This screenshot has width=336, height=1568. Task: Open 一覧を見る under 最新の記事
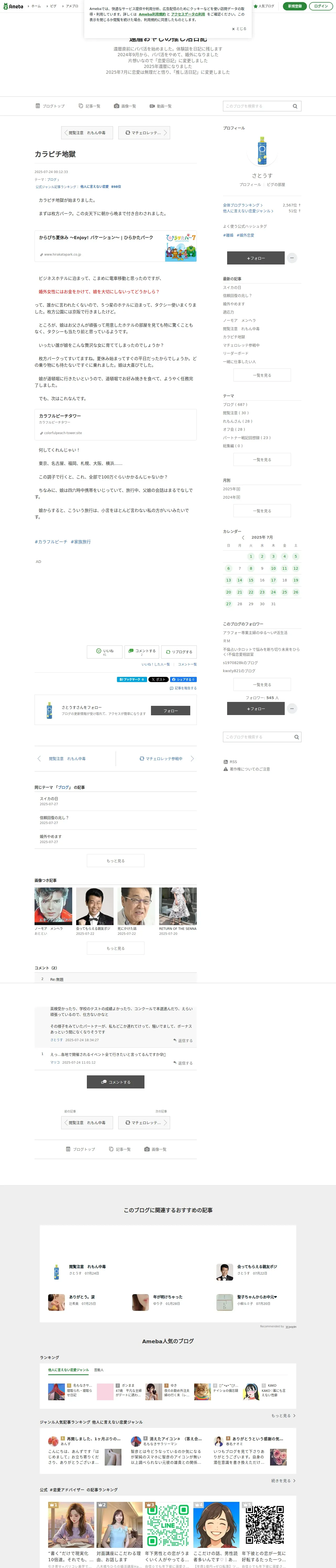262,376
